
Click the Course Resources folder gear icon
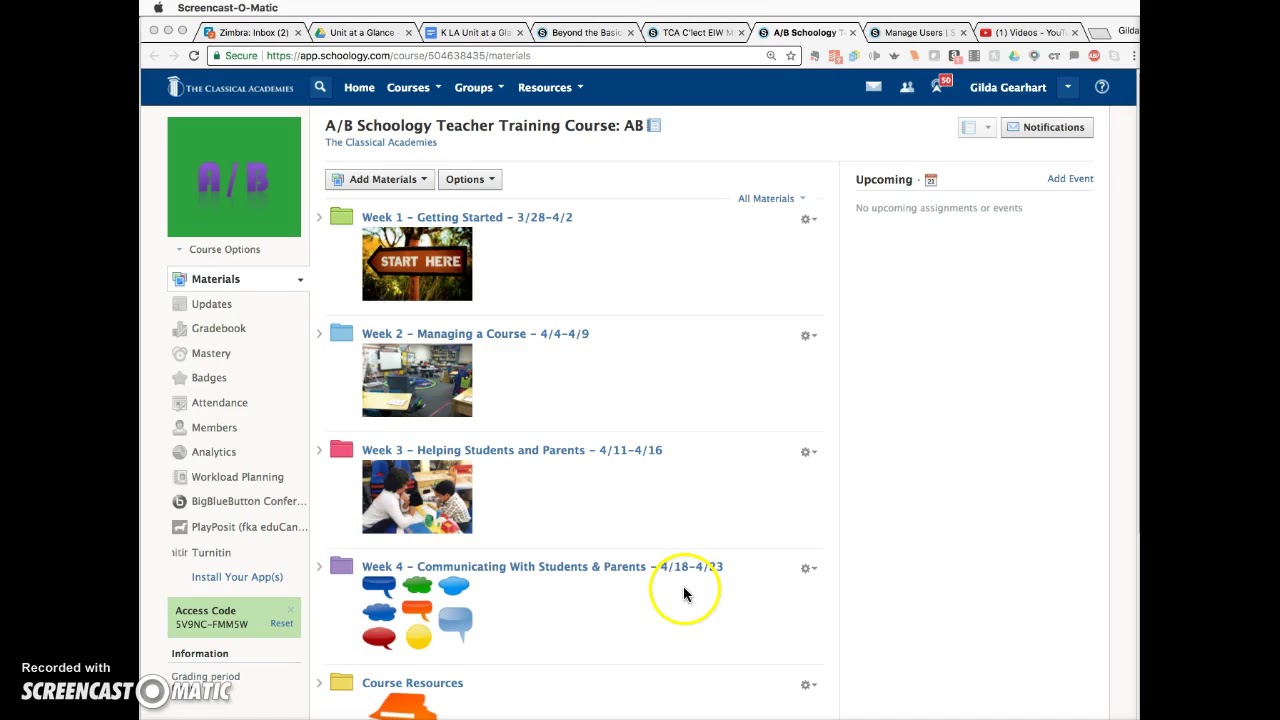click(808, 685)
